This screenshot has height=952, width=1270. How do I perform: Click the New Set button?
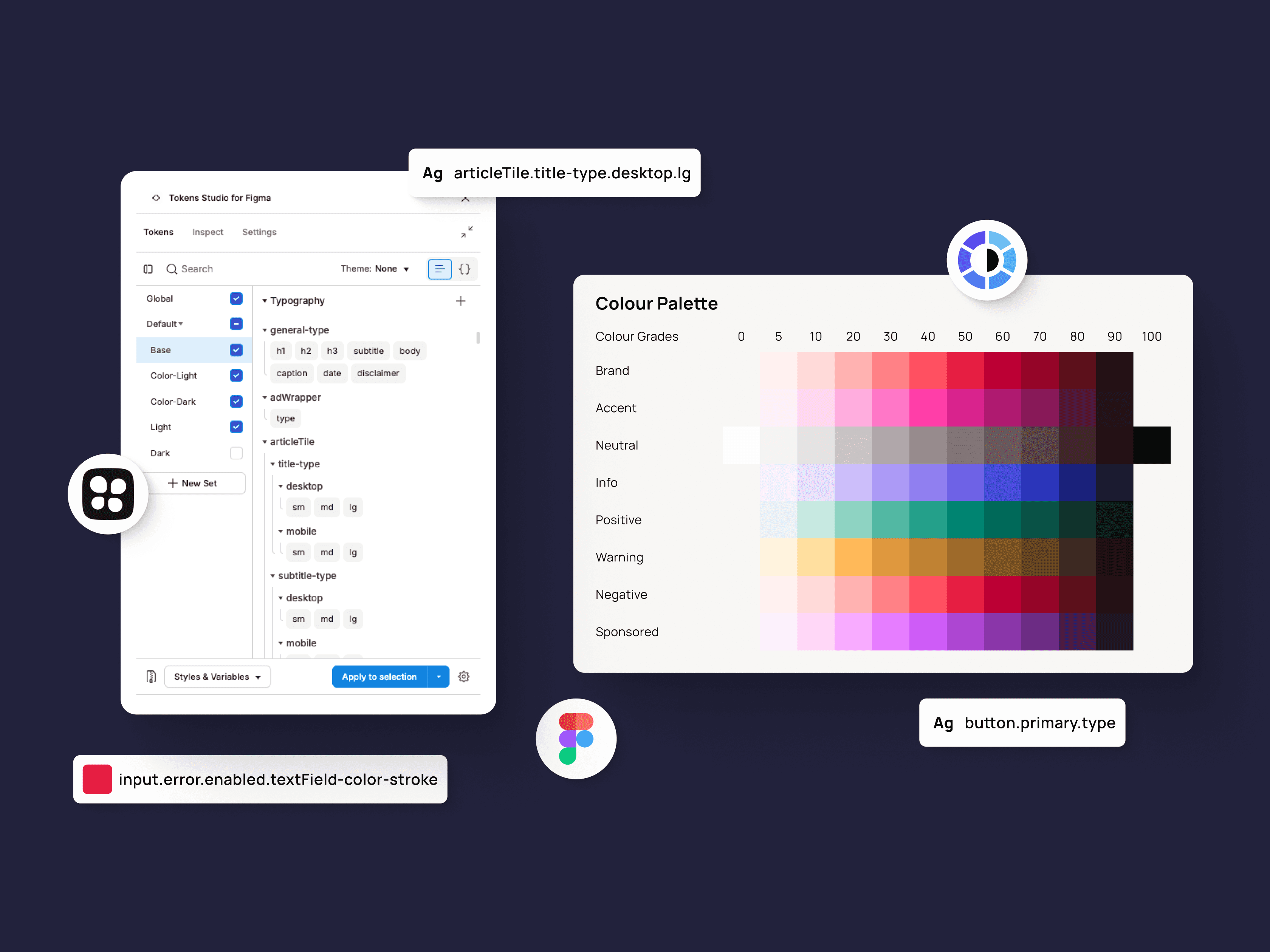pyautogui.click(x=193, y=483)
